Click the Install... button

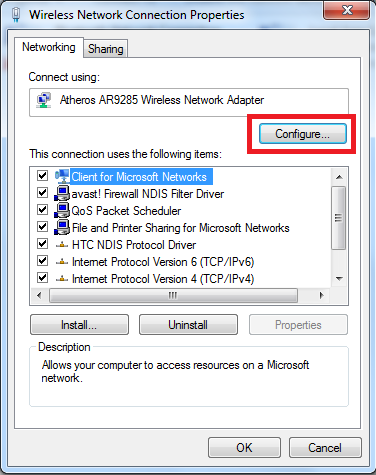pos(79,325)
